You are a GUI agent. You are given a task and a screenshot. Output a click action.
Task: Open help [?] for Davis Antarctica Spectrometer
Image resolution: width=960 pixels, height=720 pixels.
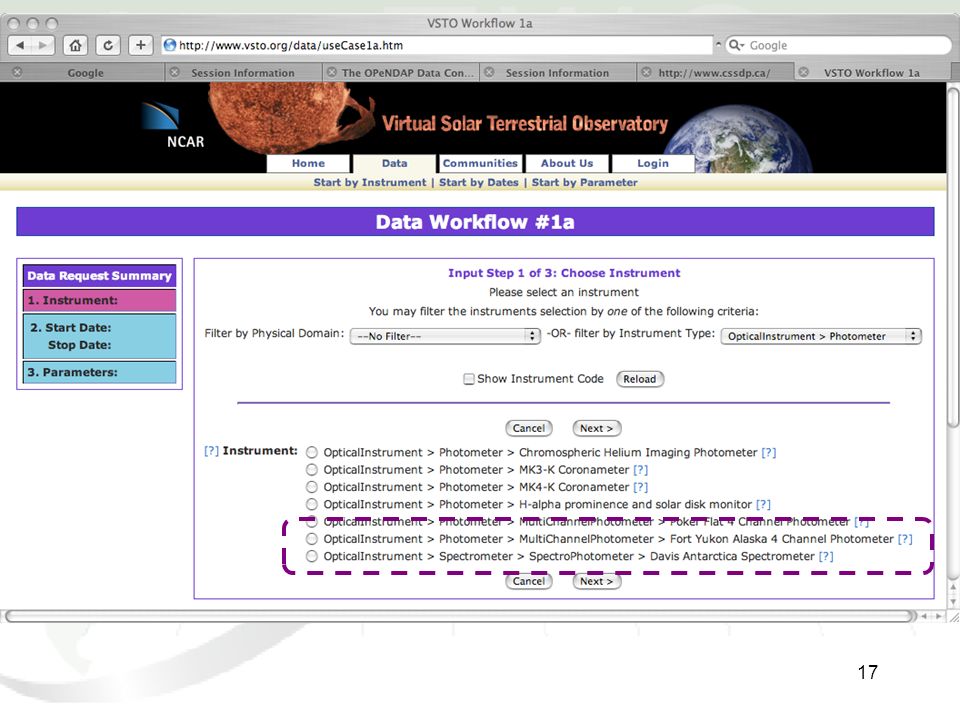826,557
